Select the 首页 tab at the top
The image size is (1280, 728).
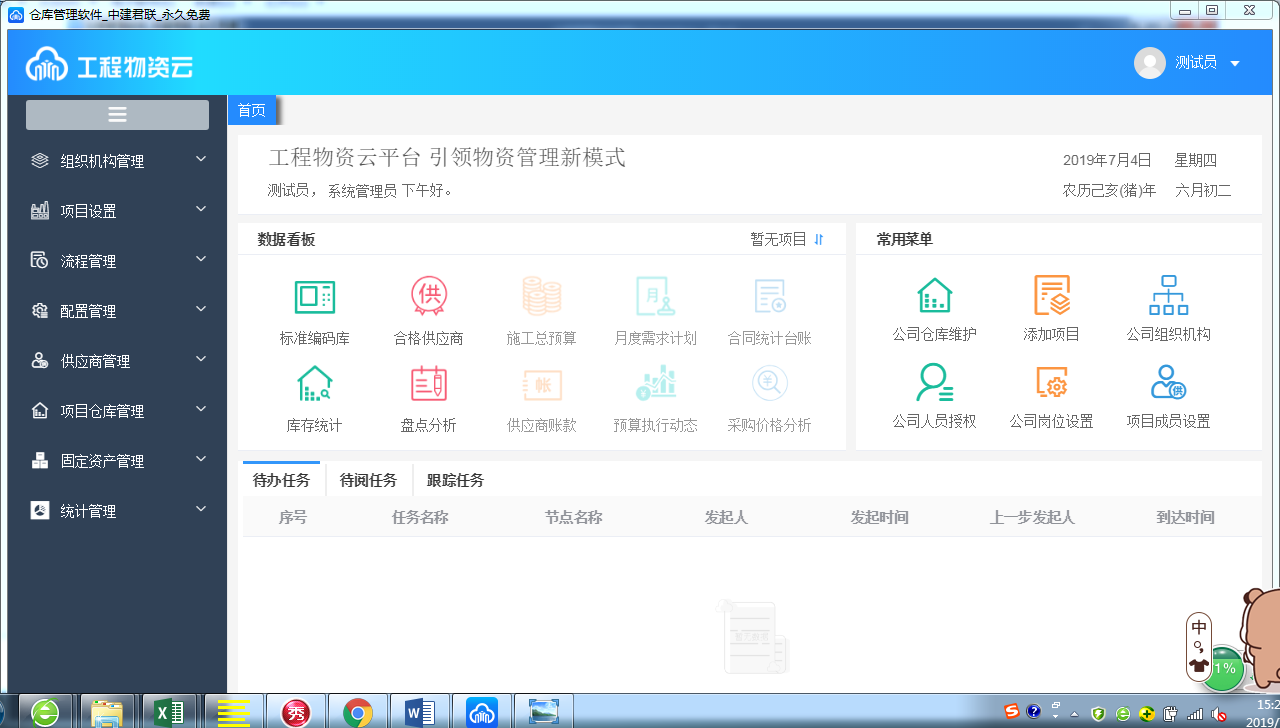(251, 110)
